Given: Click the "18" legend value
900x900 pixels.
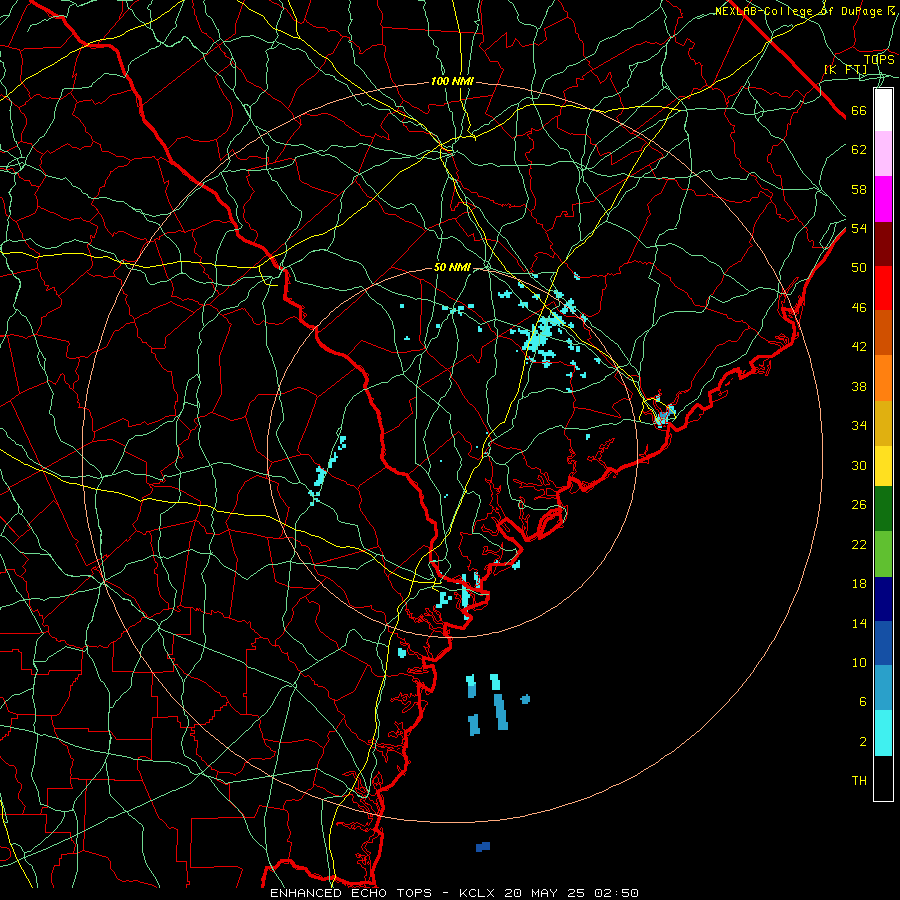Looking at the screenshot, I should (859, 584).
